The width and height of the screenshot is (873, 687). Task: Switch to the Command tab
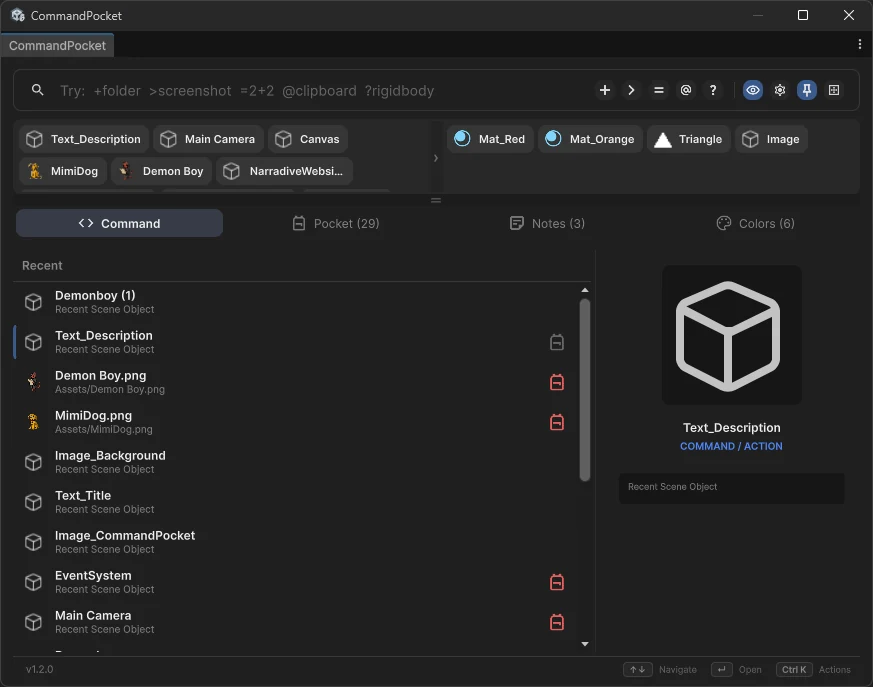point(119,223)
